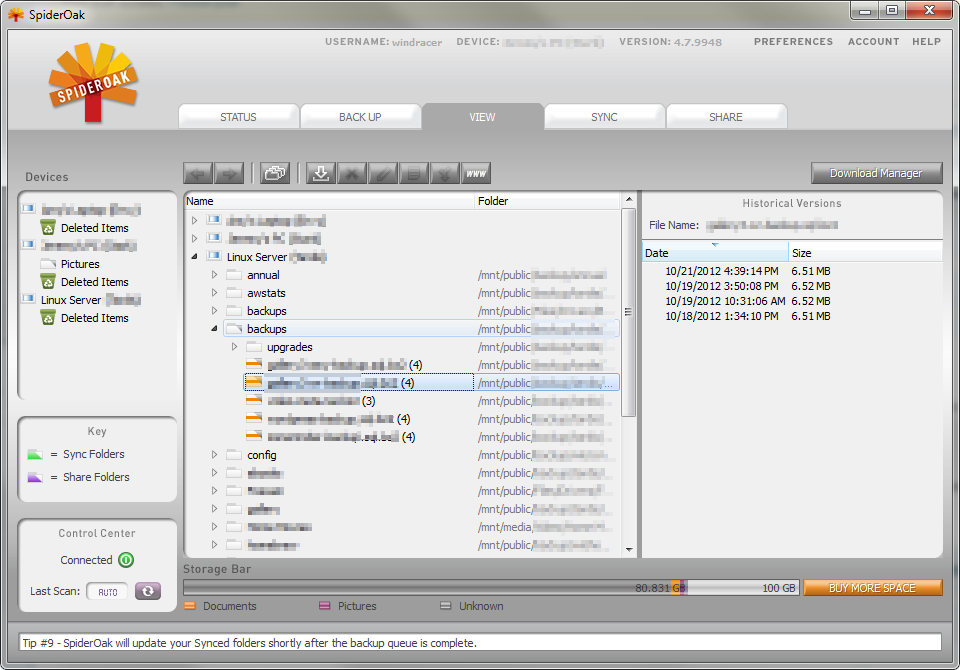The height and width of the screenshot is (670, 960).
Task: Click Linux Server computer icon in file tree
Action: pyautogui.click(x=214, y=256)
